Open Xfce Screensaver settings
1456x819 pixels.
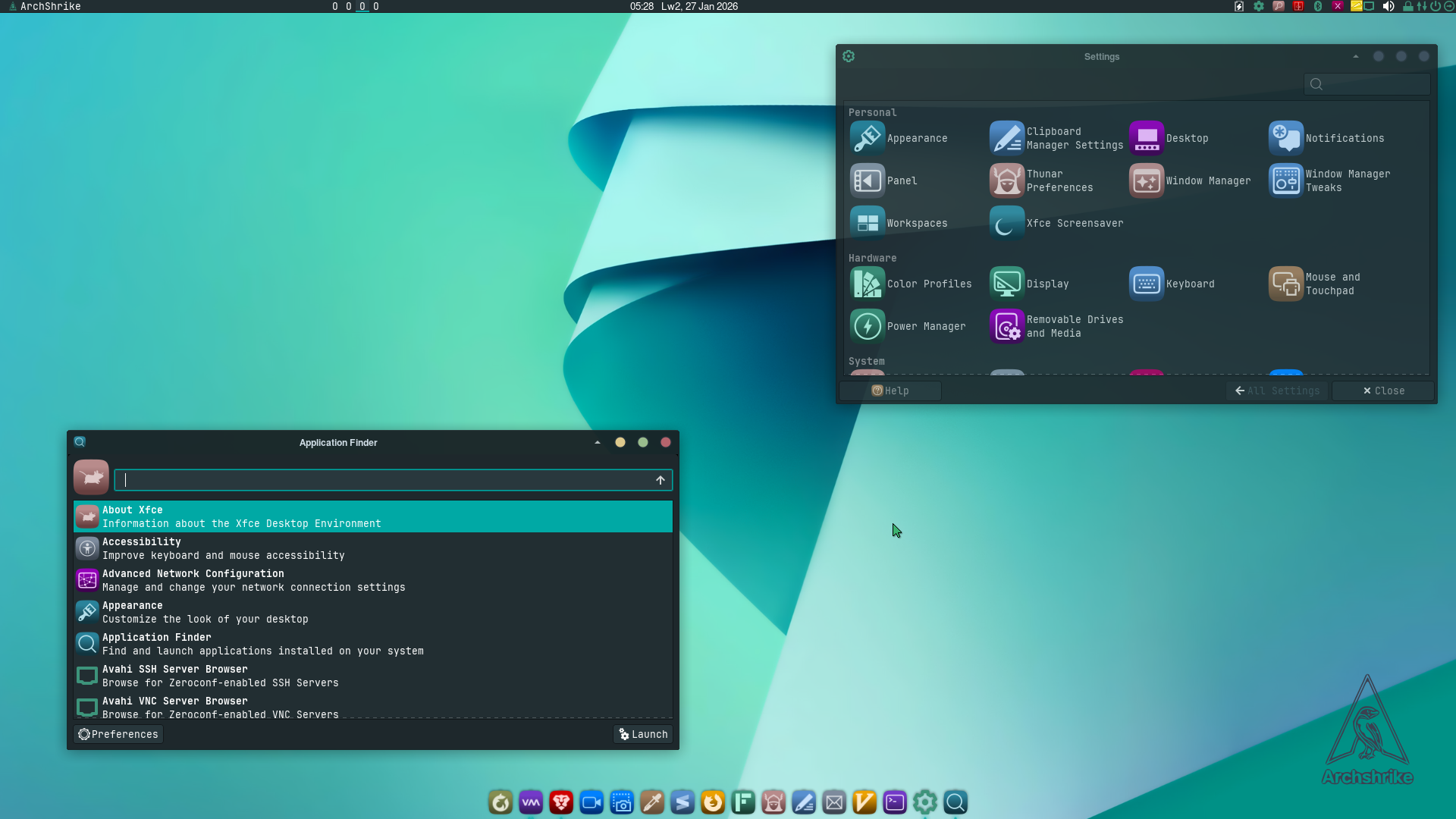tap(1056, 223)
